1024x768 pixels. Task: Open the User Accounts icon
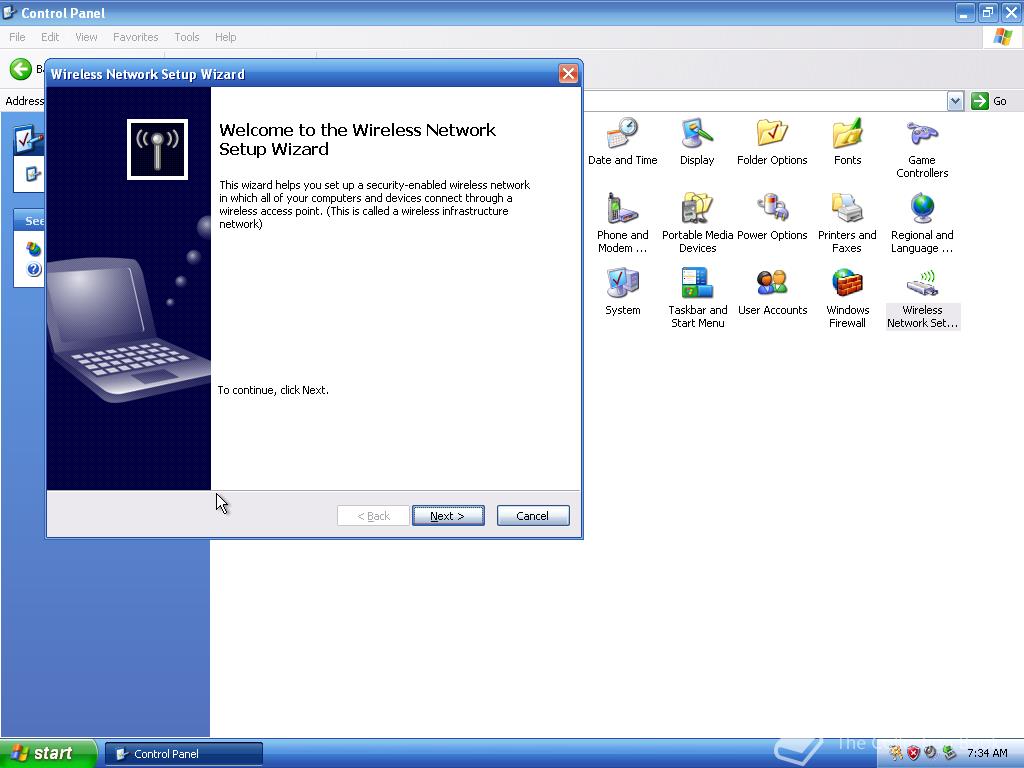772,291
